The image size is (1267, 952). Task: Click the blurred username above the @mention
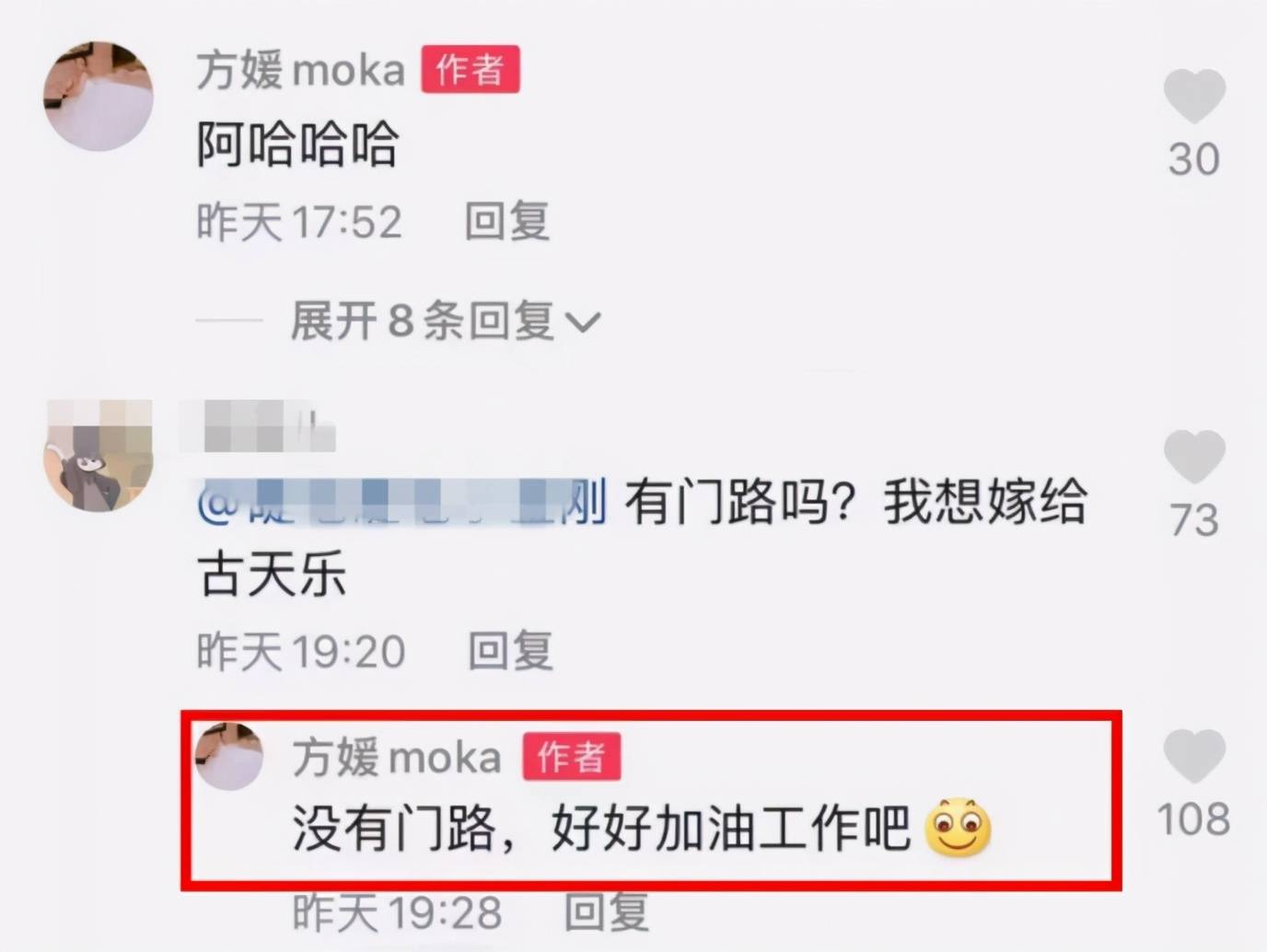pos(257,426)
